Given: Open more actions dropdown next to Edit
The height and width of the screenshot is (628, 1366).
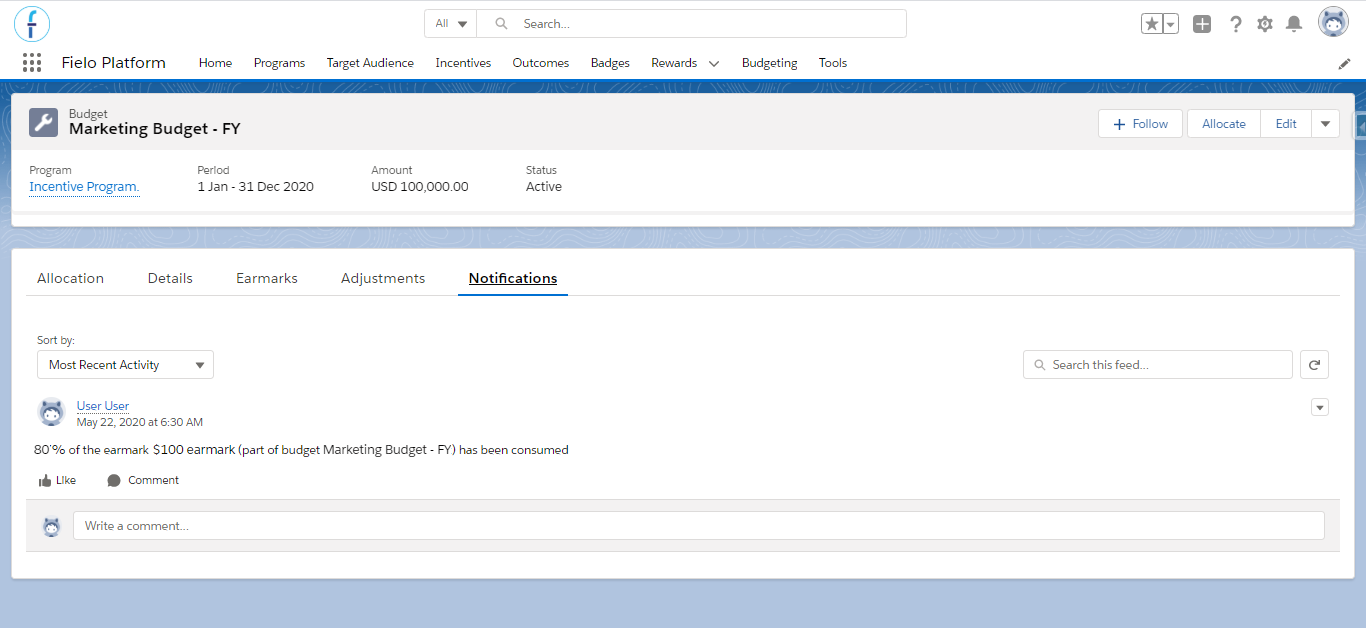Looking at the screenshot, I should [1325, 124].
